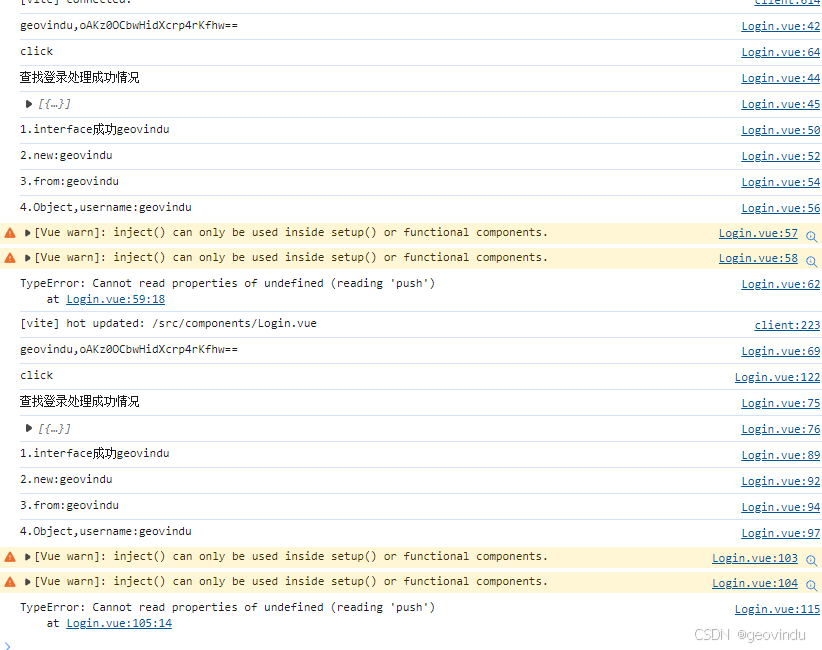Open source link Login.vue:57
Viewport: 822px width, 650px height.
pos(758,233)
